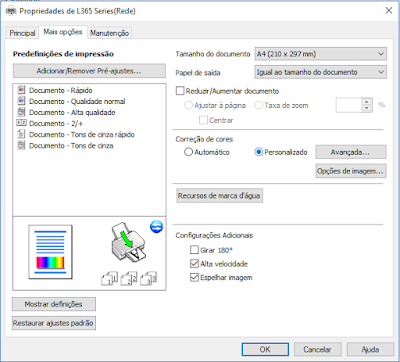The width and height of the screenshot is (400, 362).
Task: Click the icon beside Documento - Alta qualidade
Action: 21,112
